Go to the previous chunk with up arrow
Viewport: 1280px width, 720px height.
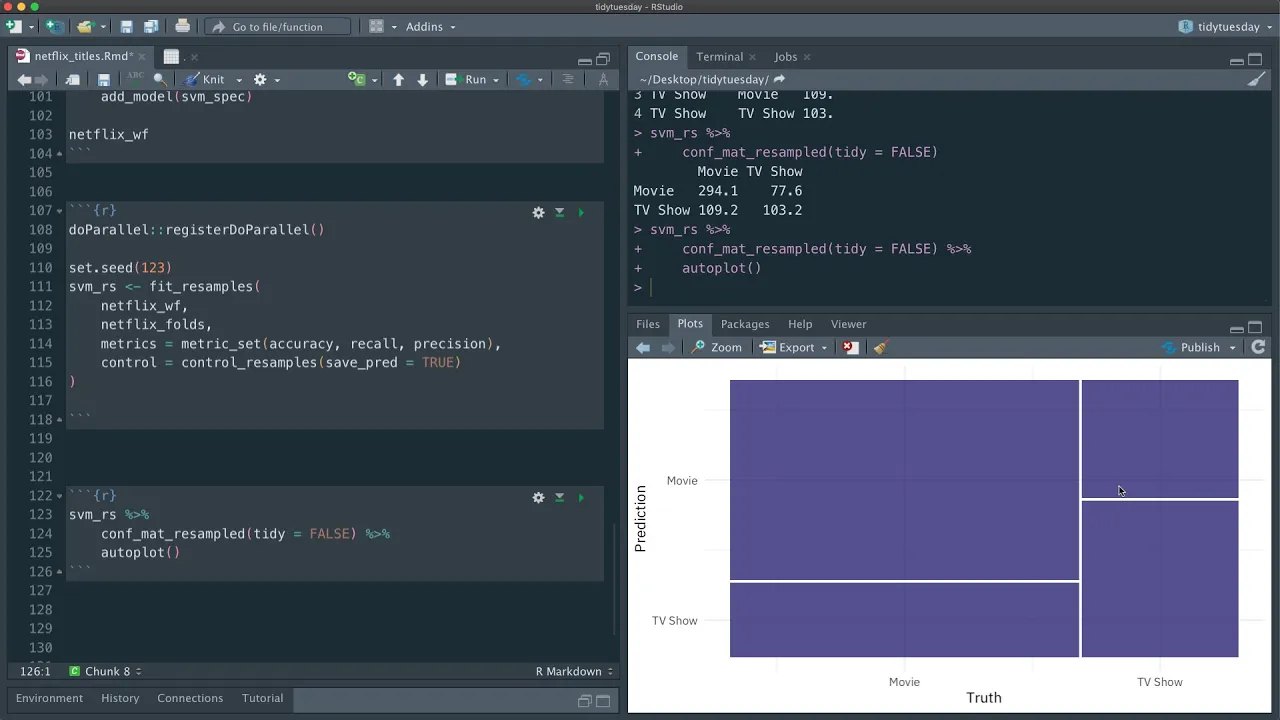[398, 80]
